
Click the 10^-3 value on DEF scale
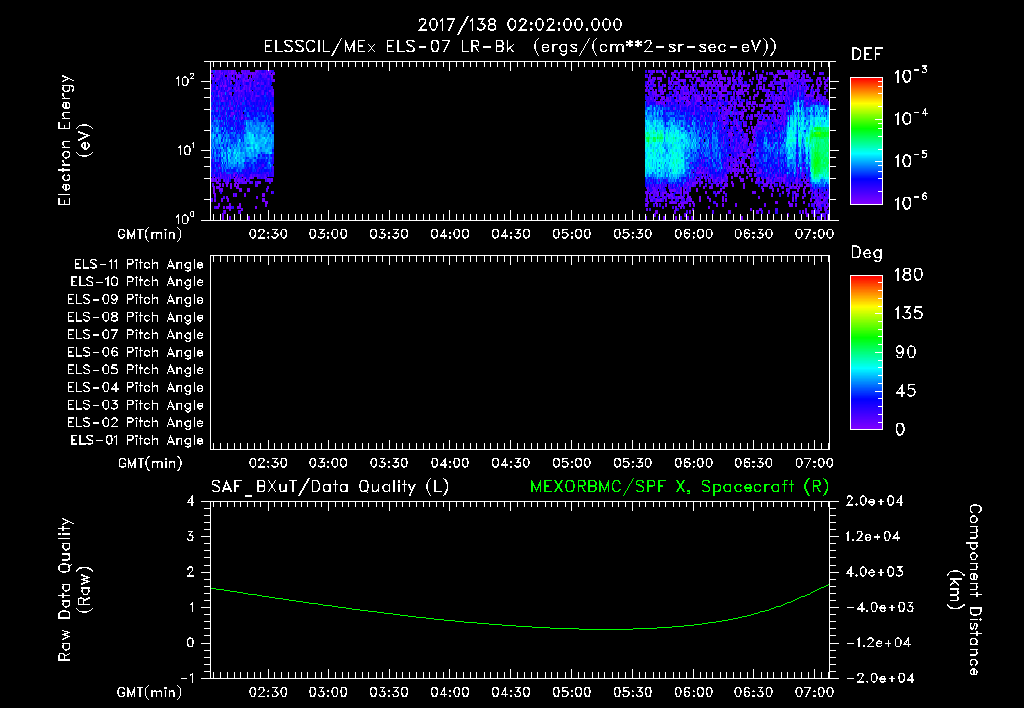910,75
